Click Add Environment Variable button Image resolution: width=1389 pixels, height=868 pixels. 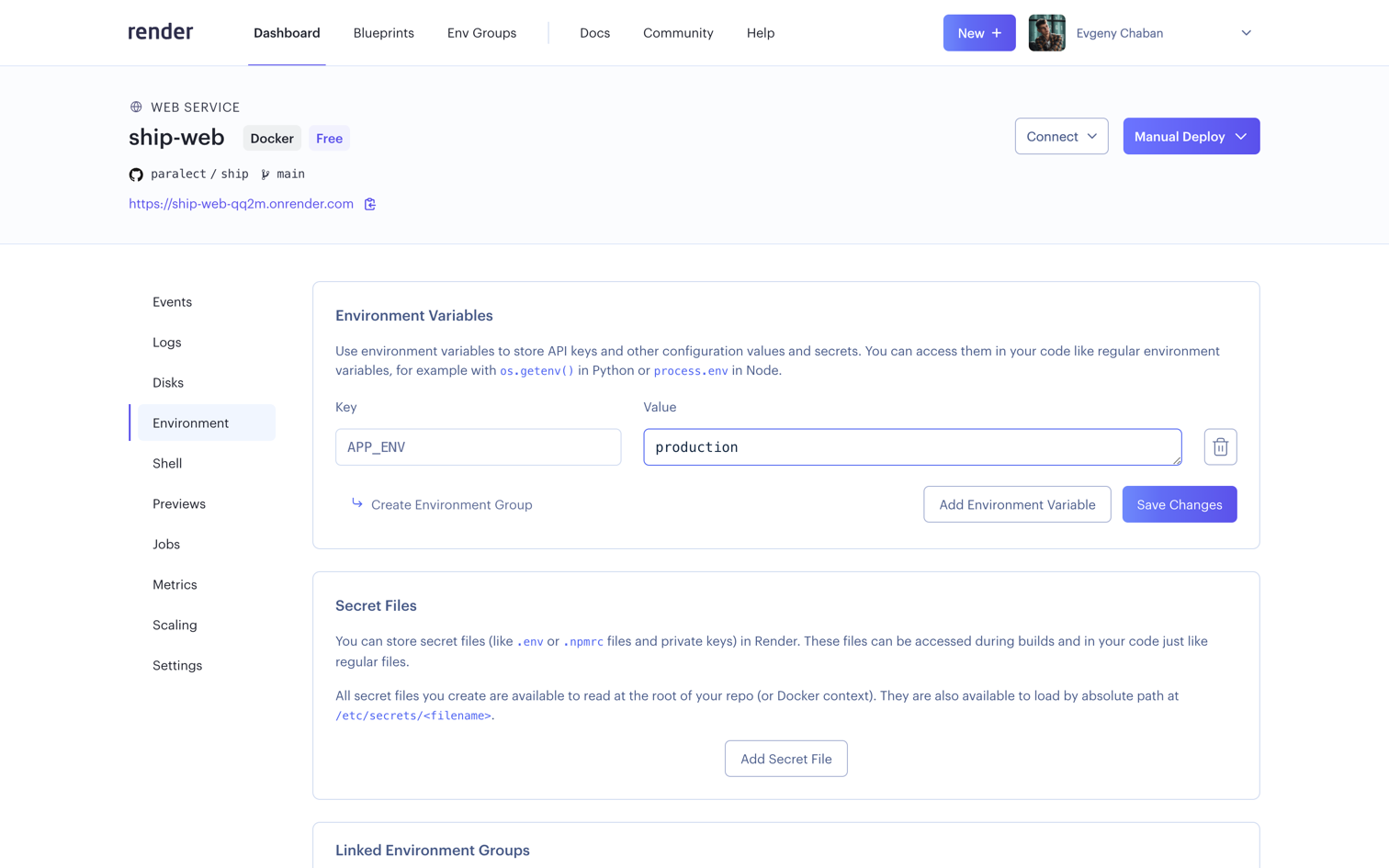(1017, 504)
